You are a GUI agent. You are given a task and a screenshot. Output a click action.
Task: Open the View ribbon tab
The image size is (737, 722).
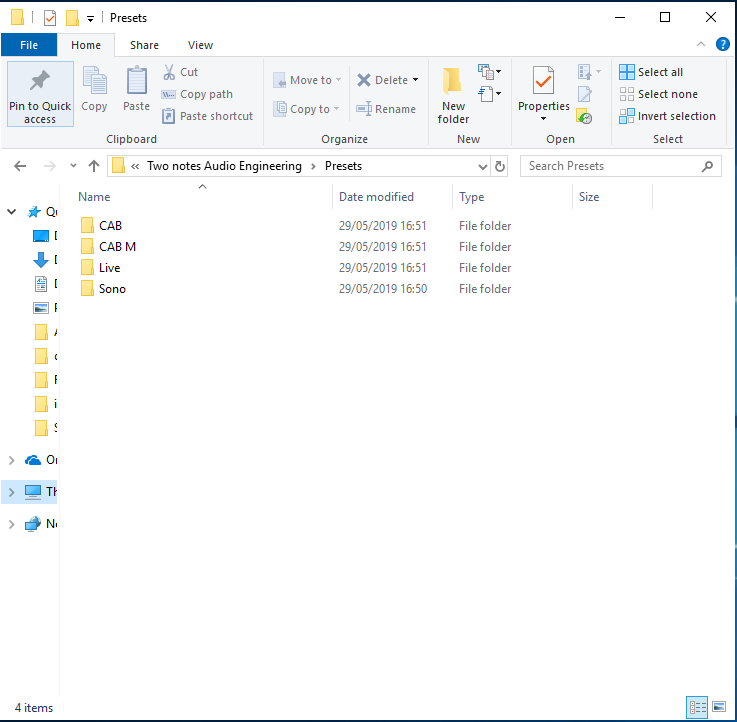click(x=200, y=45)
